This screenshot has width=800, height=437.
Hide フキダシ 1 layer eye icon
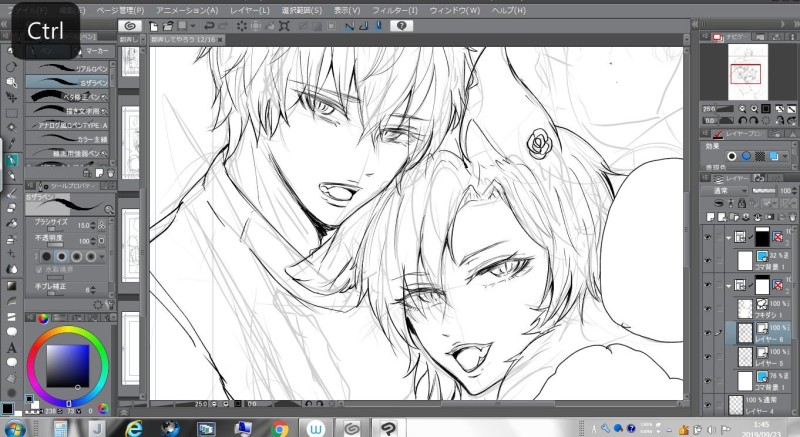[707, 309]
